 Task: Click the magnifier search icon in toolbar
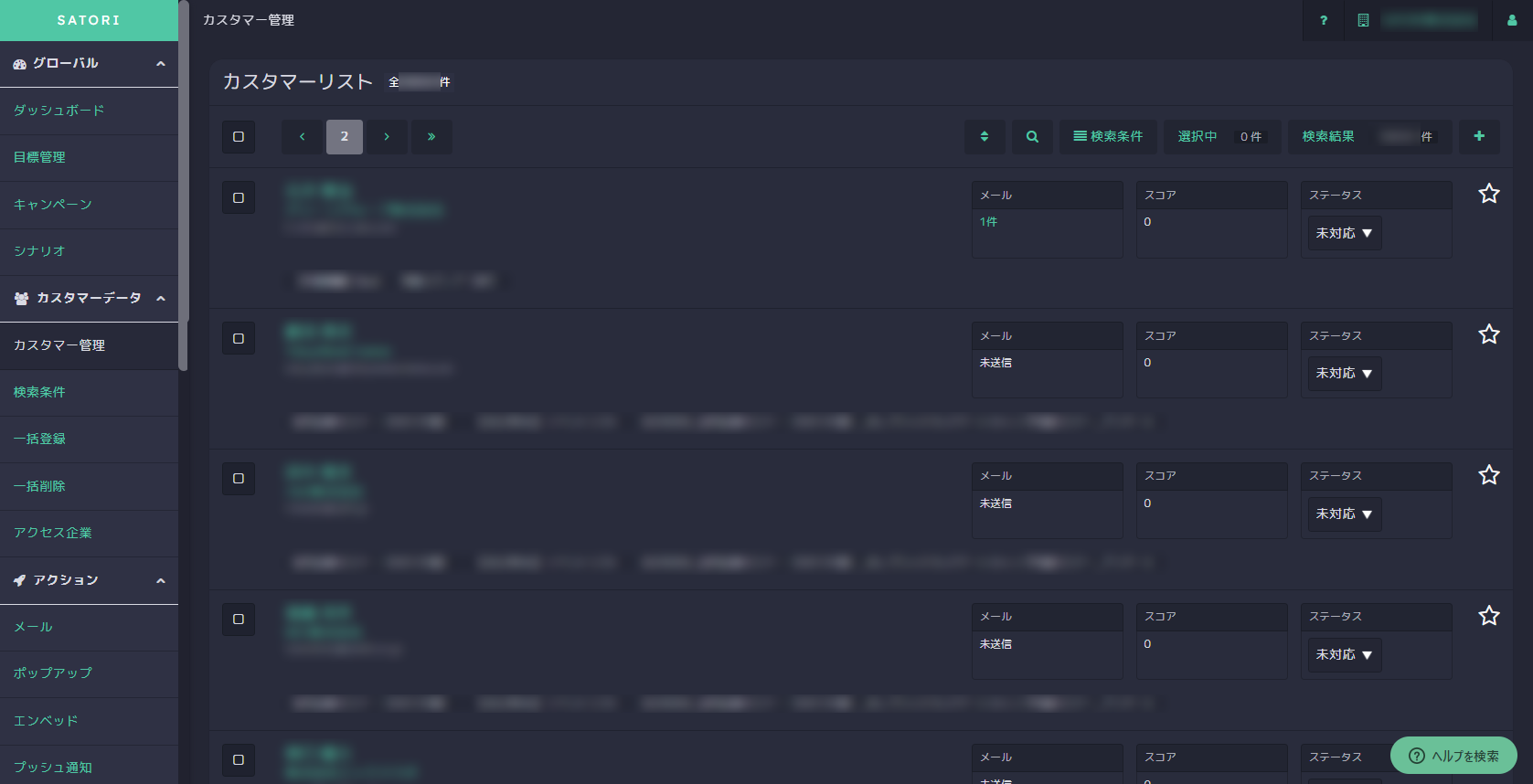pyautogui.click(x=1032, y=137)
